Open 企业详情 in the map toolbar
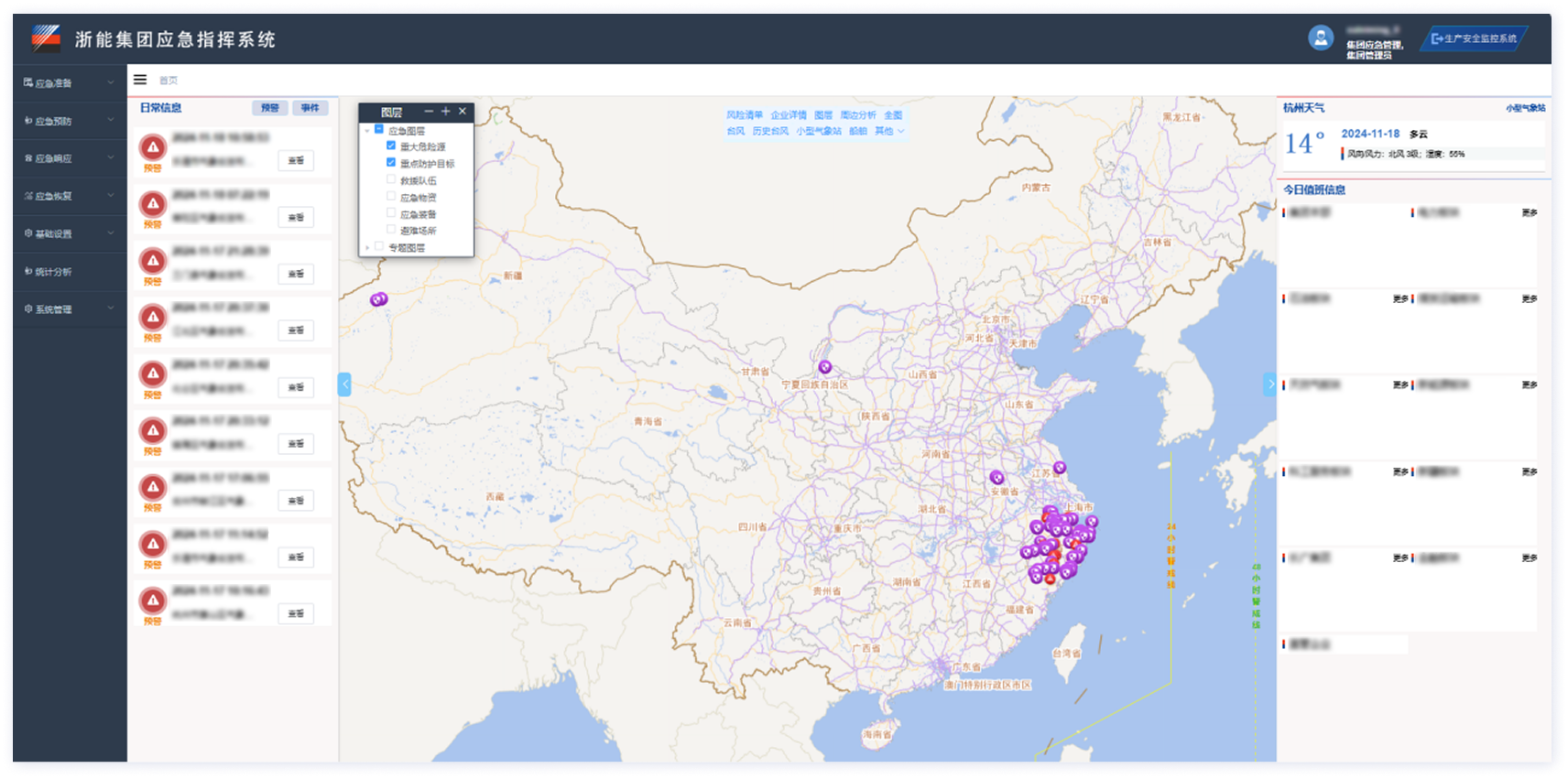The image size is (1568, 779). coord(789,114)
